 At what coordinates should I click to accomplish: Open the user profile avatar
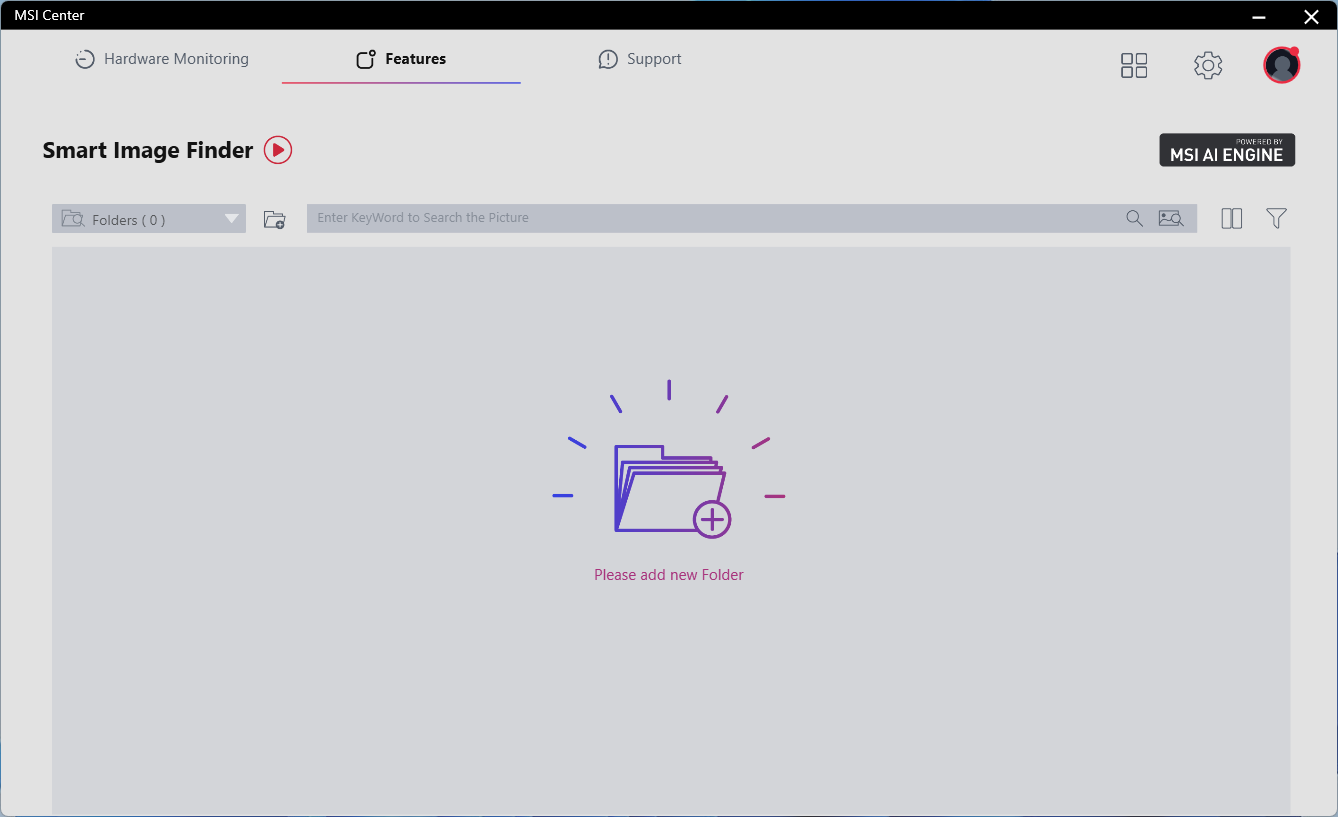click(1281, 65)
